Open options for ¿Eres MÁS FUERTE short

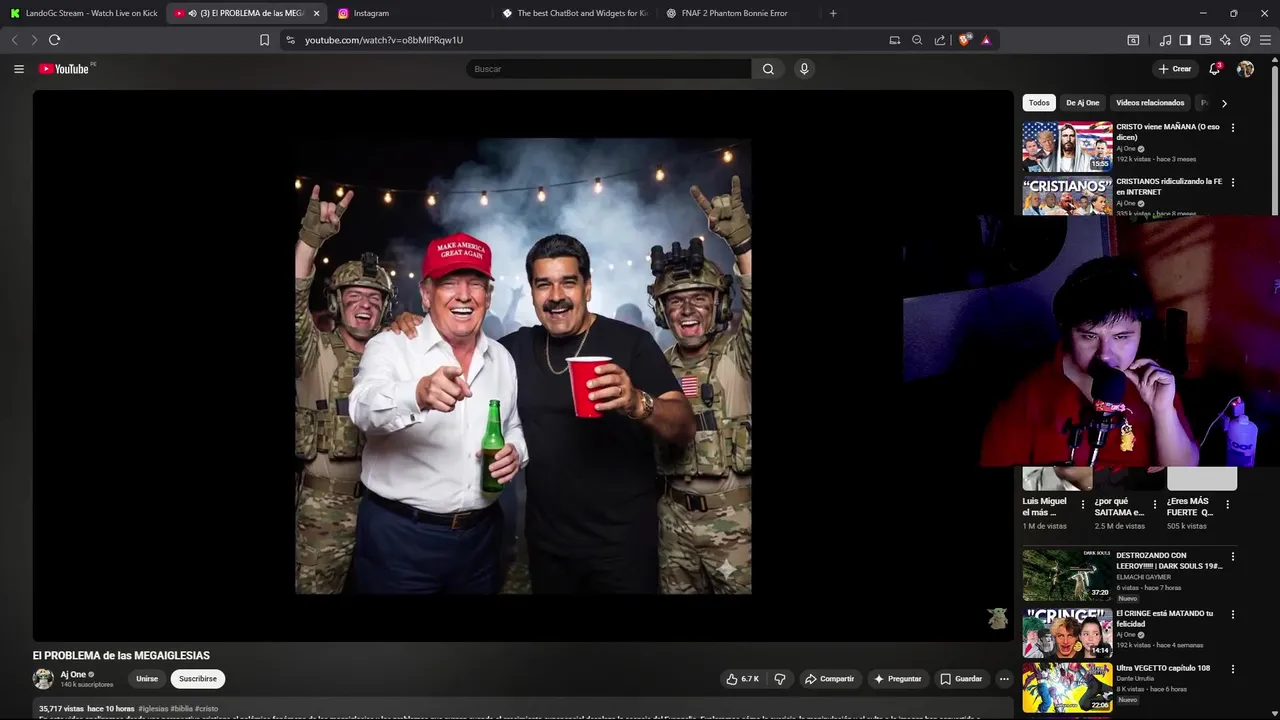click(x=1227, y=505)
